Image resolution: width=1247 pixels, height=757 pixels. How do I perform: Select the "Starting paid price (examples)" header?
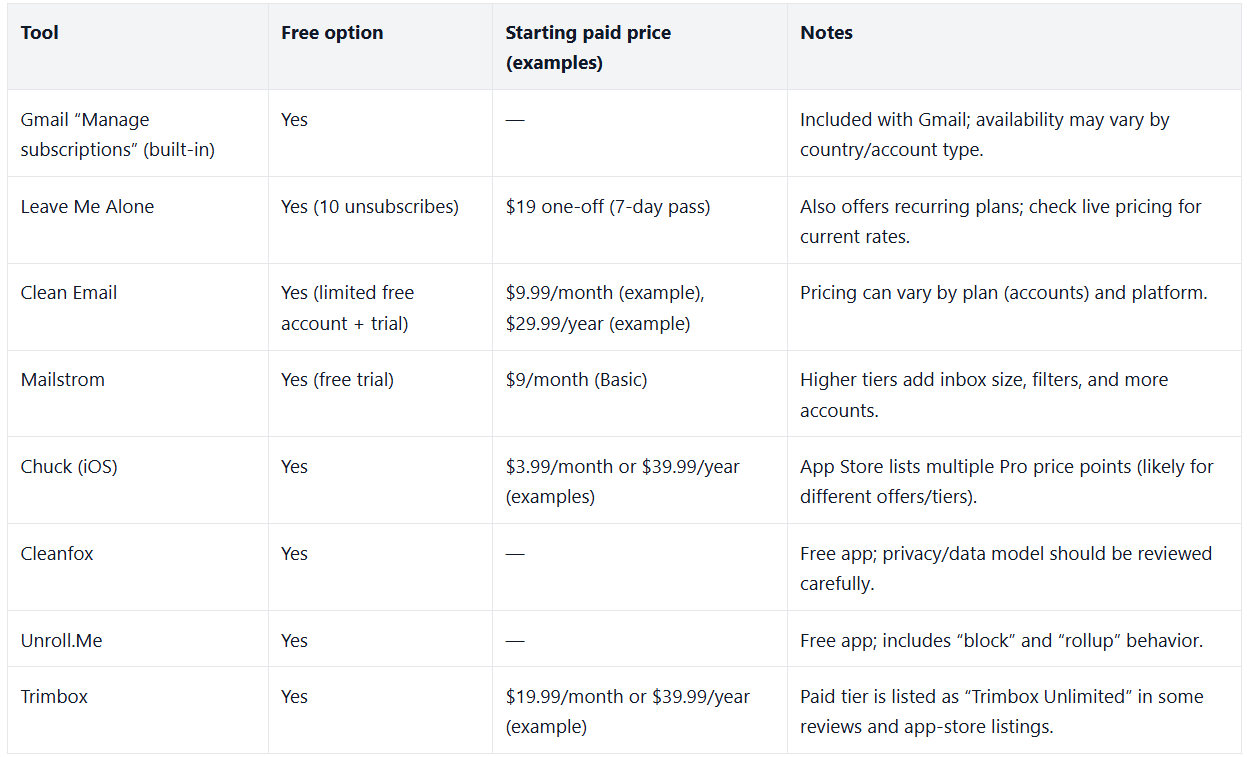pos(588,47)
